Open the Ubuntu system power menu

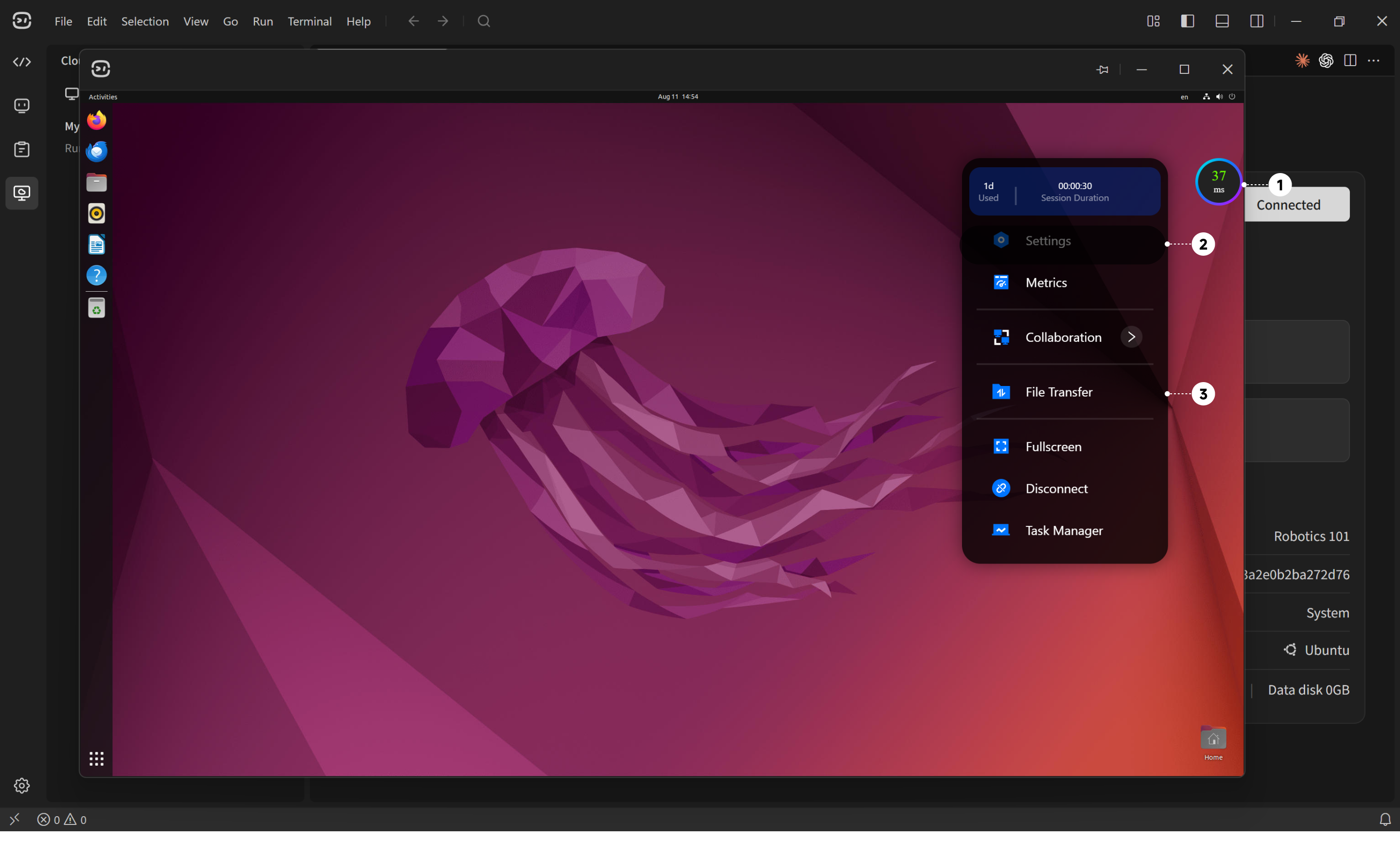(x=1232, y=97)
